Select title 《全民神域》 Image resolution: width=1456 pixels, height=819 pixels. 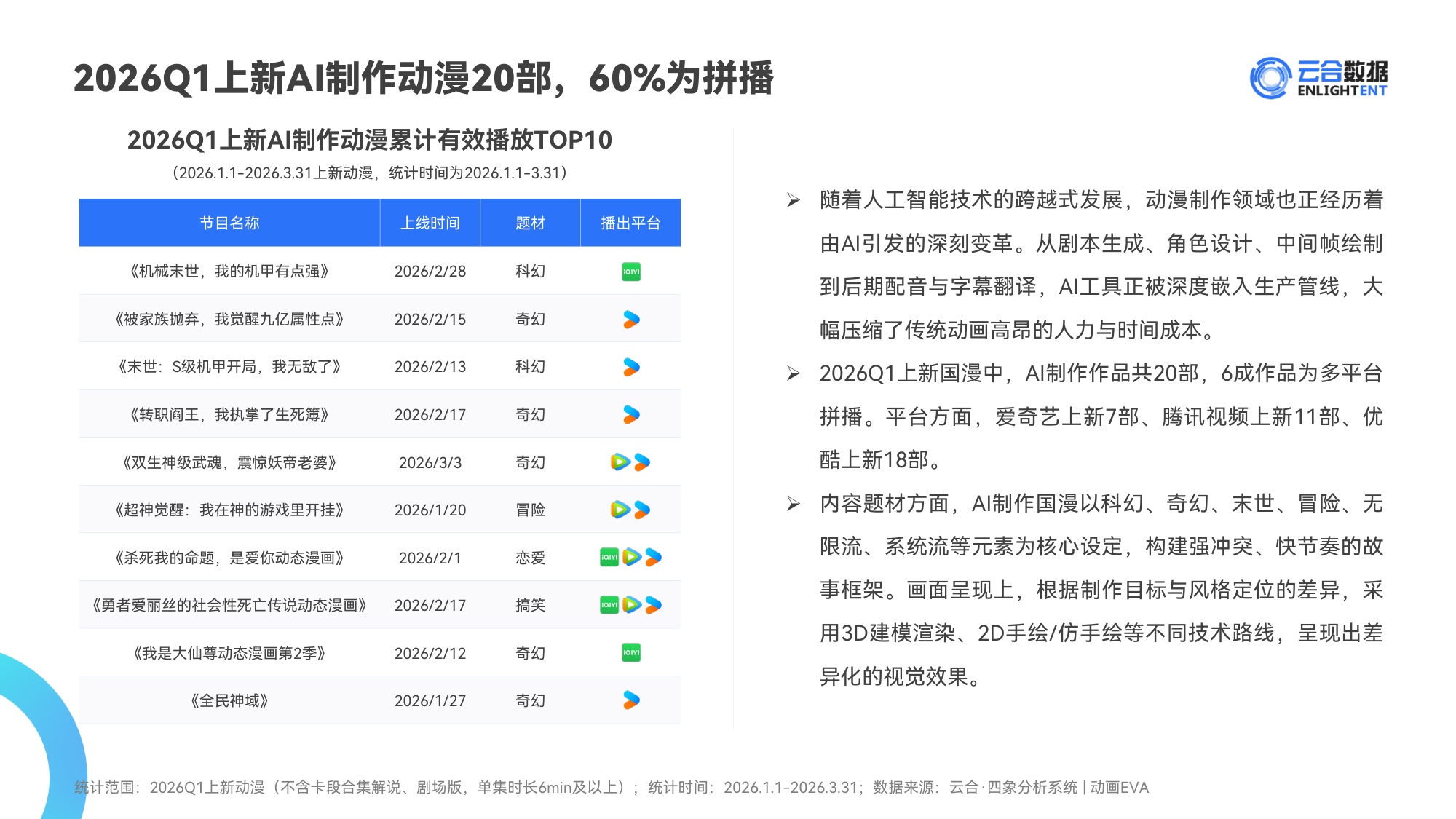click(229, 700)
